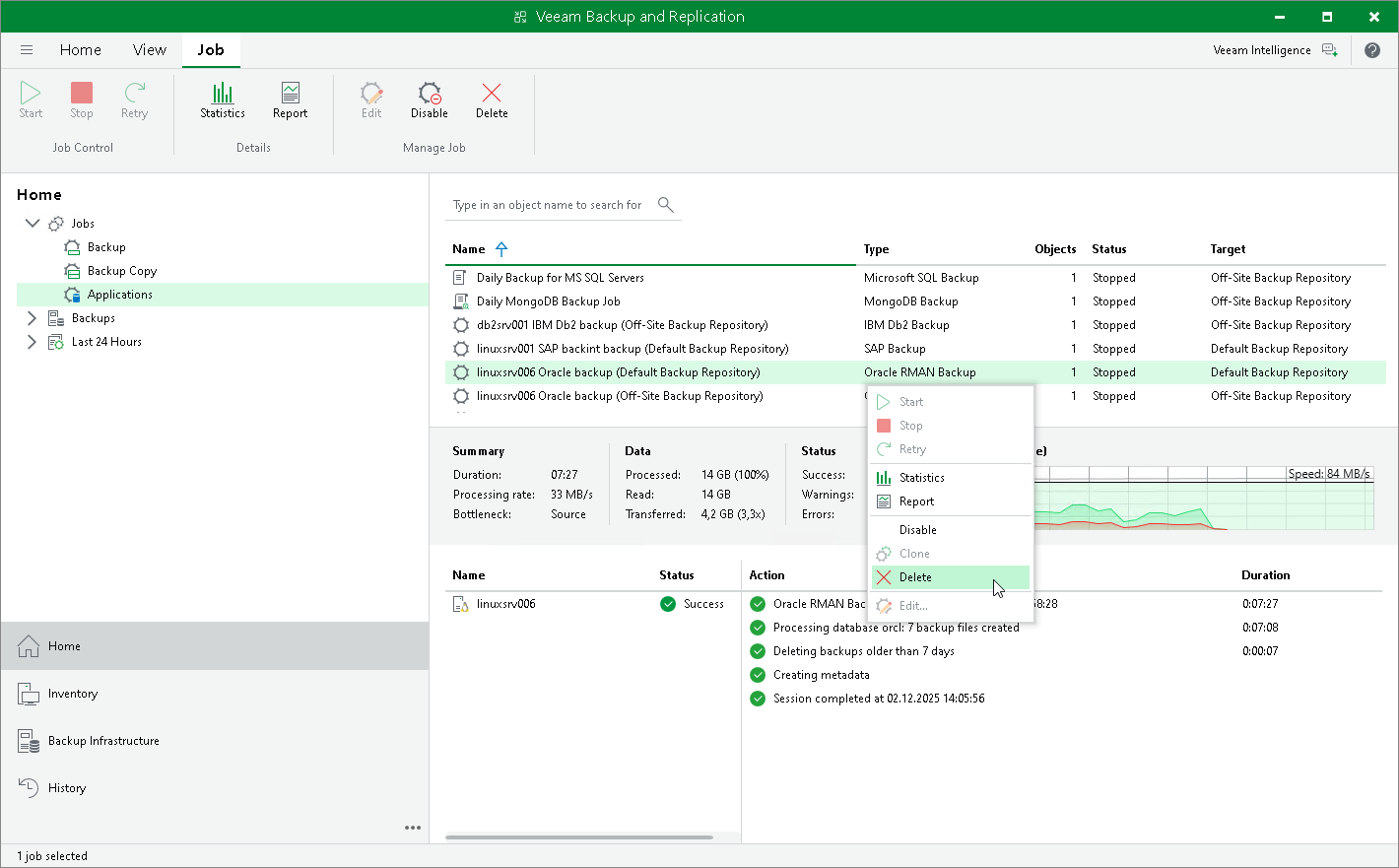Expand the Last 24 Hours node
Screen dimensions: 1399x868
click(x=32, y=342)
